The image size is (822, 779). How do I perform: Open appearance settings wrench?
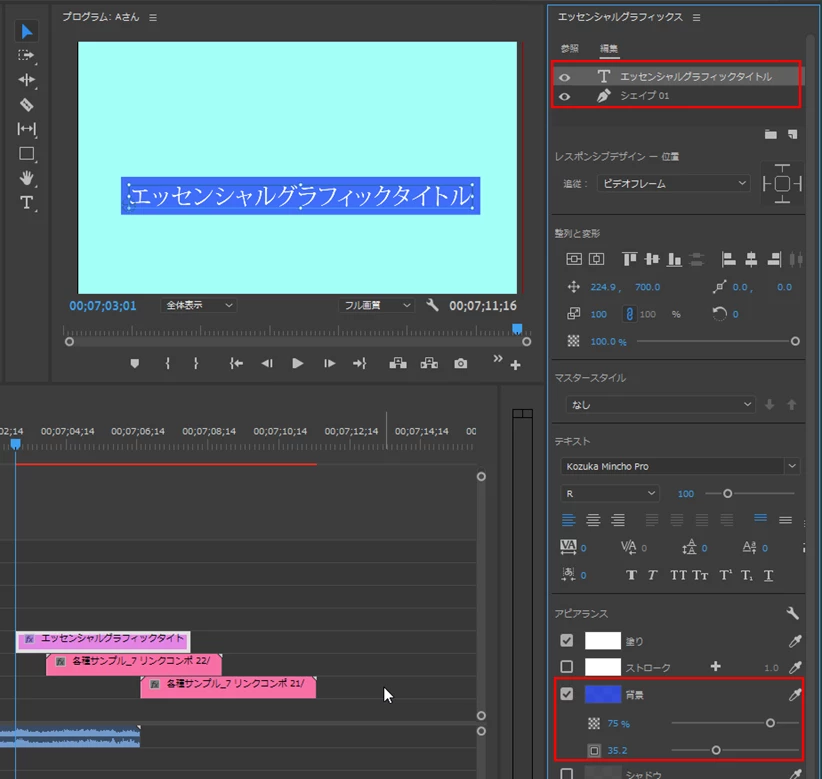click(792, 613)
